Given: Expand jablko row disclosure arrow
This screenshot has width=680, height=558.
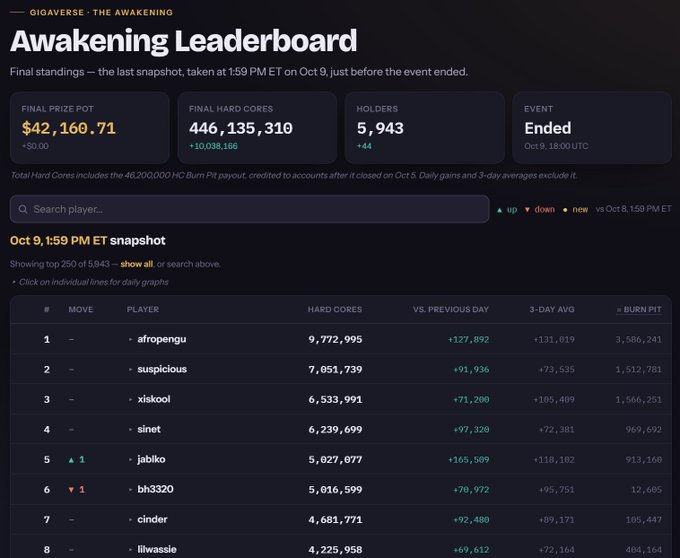Looking at the screenshot, I should (x=131, y=459).
